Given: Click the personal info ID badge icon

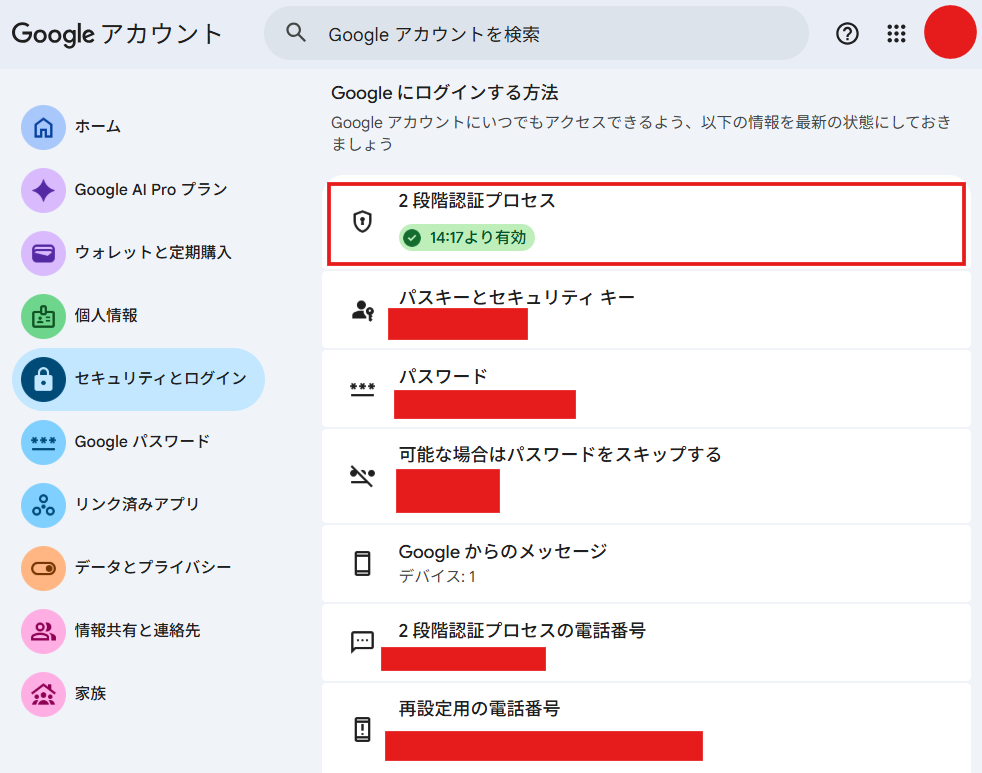Looking at the screenshot, I should [x=43, y=316].
